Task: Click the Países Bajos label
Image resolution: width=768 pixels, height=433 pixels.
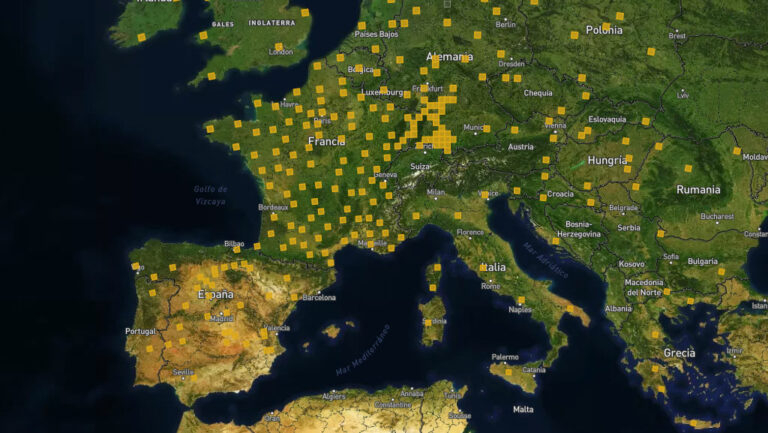Action: pyautogui.click(x=377, y=34)
